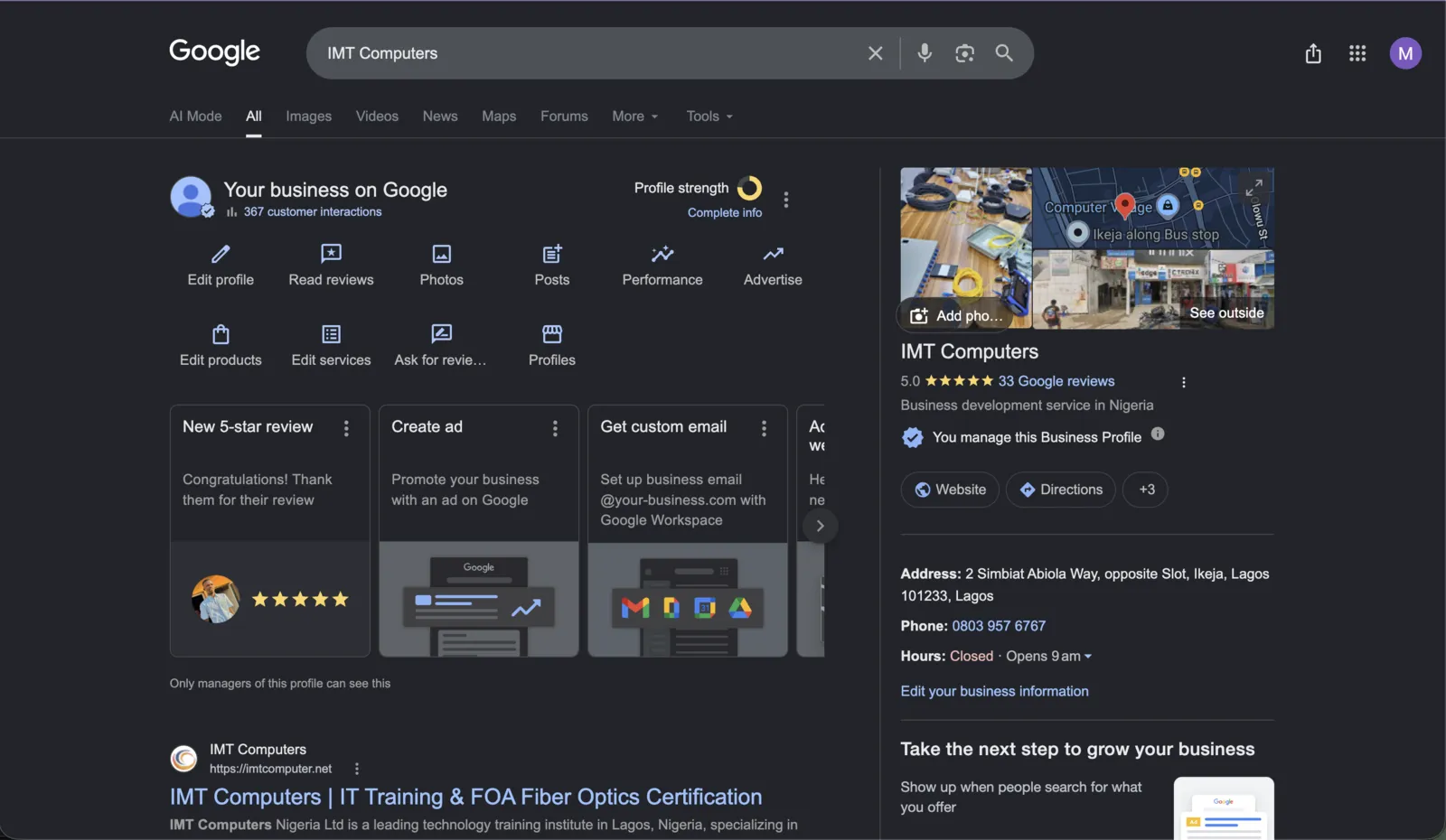Call phone number 0803 957 6767
The height and width of the screenshot is (840, 1446).
point(999,626)
